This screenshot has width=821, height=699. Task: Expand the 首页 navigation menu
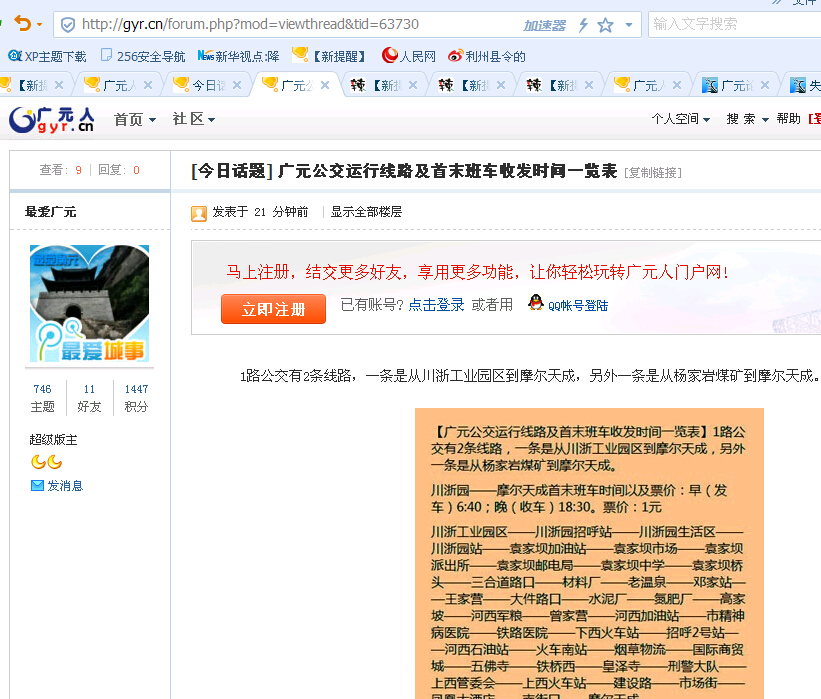click(135, 119)
